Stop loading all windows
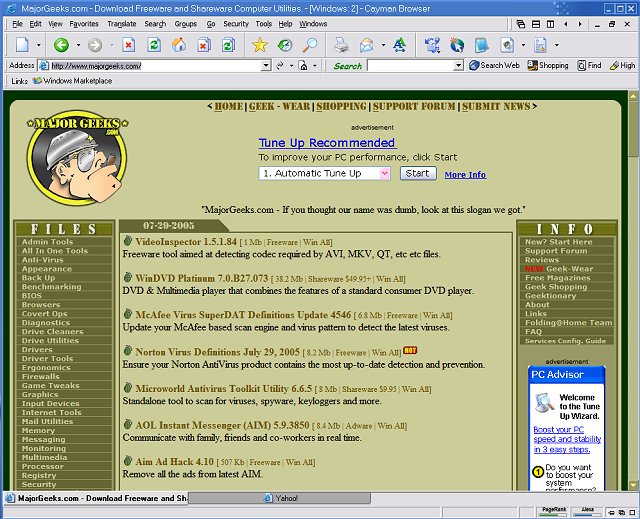 click(204, 45)
